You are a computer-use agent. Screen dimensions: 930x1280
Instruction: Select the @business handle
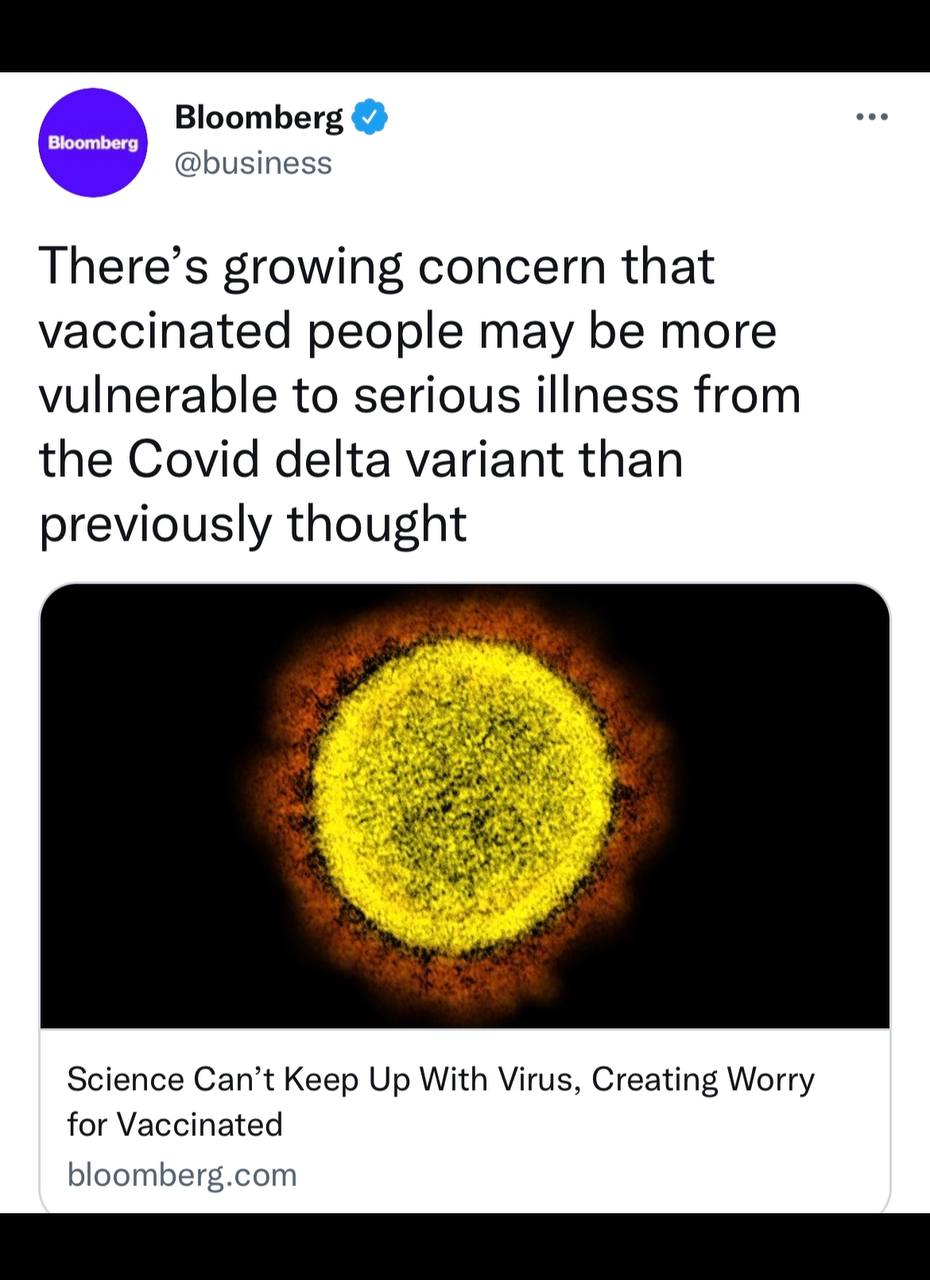coord(253,162)
